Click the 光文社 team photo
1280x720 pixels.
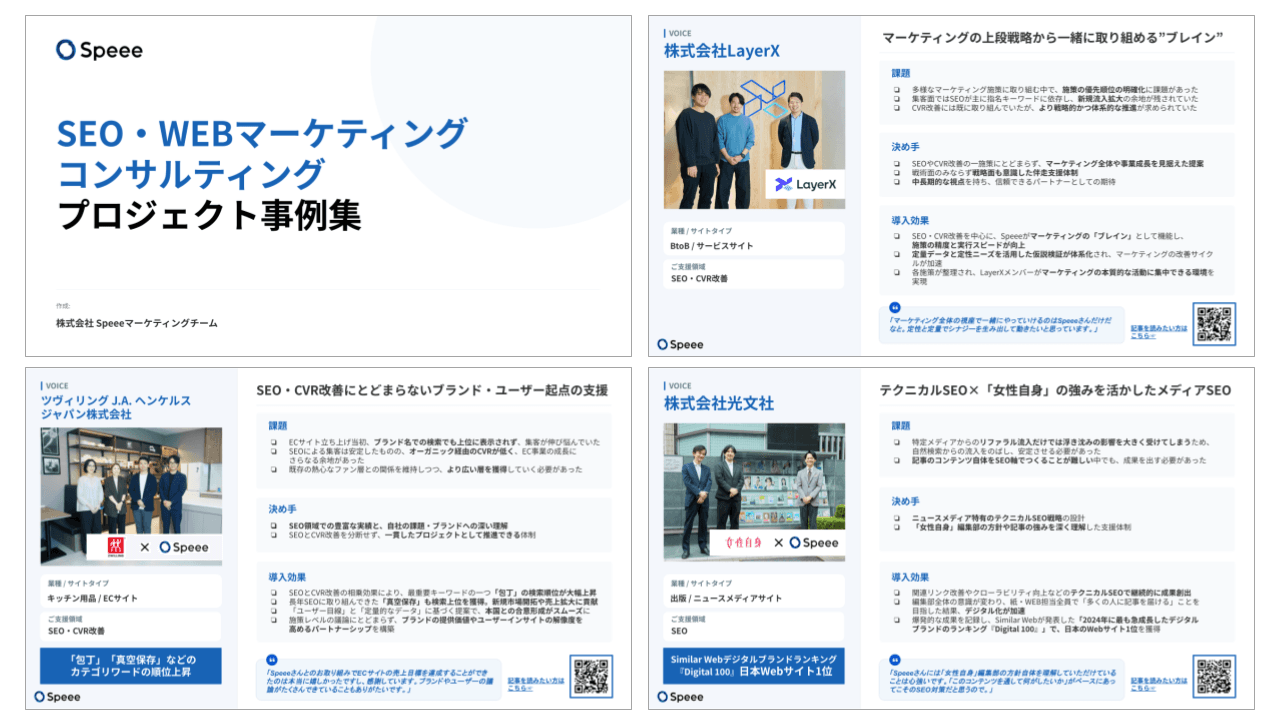[x=754, y=491]
